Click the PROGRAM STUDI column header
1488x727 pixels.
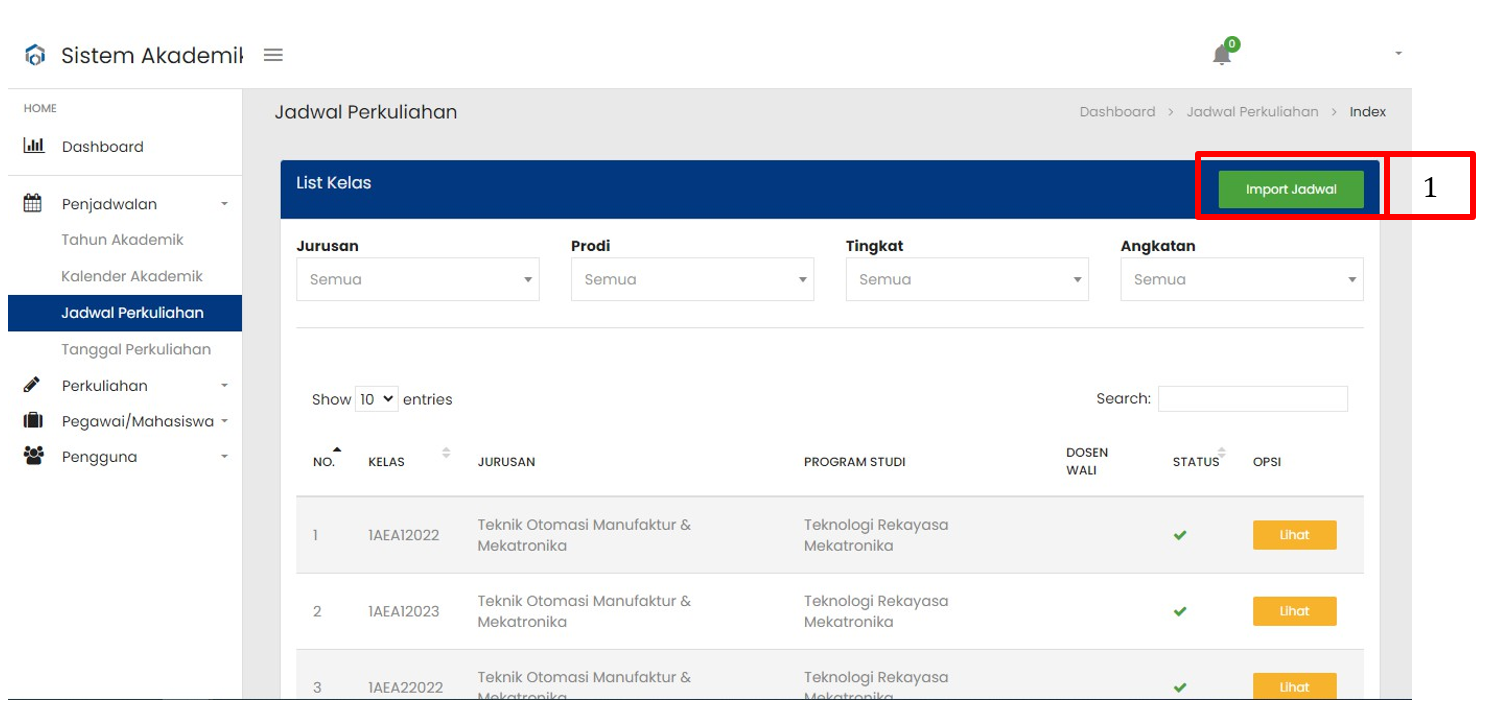tap(855, 462)
